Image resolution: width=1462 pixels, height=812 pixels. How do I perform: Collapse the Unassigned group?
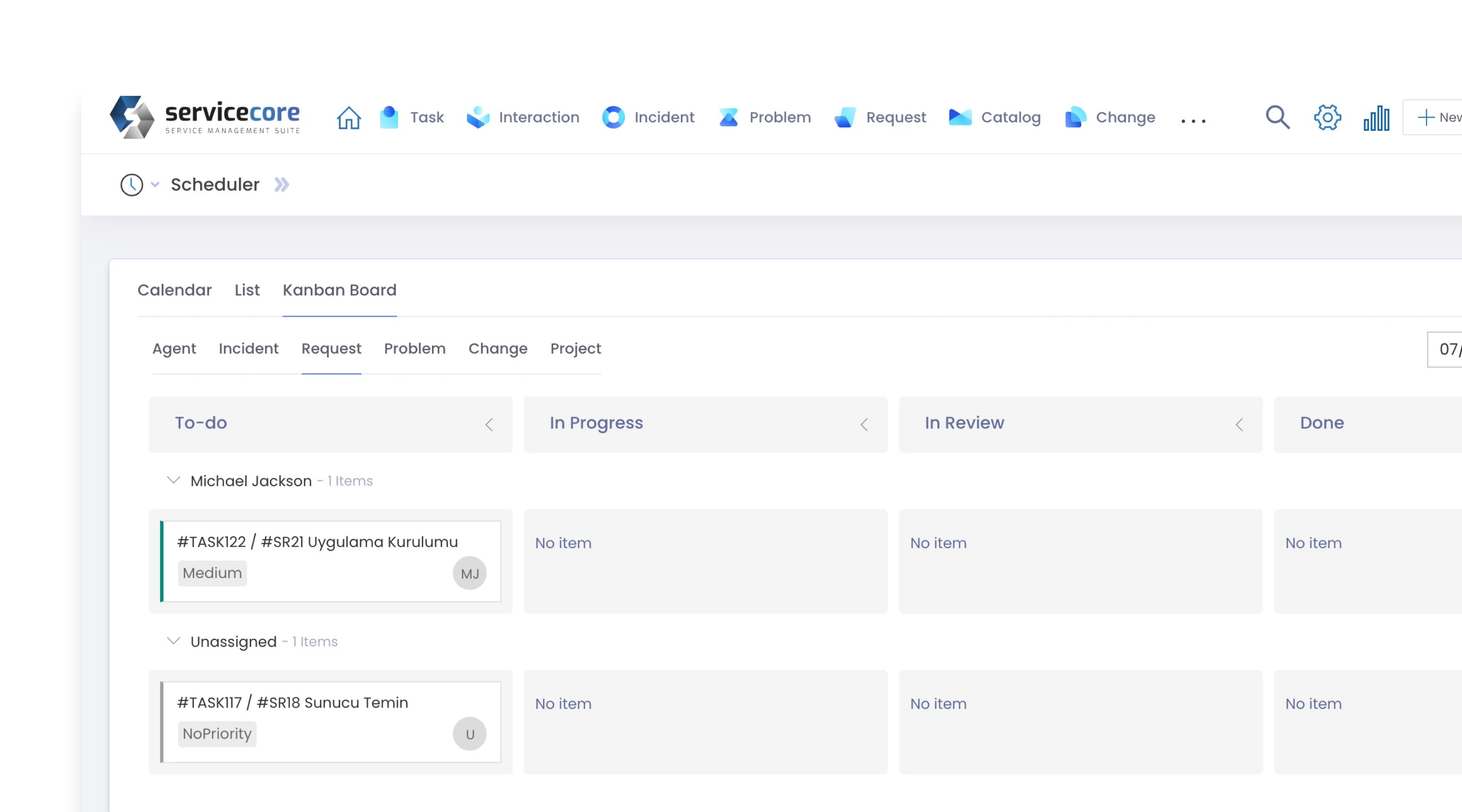click(174, 641)
